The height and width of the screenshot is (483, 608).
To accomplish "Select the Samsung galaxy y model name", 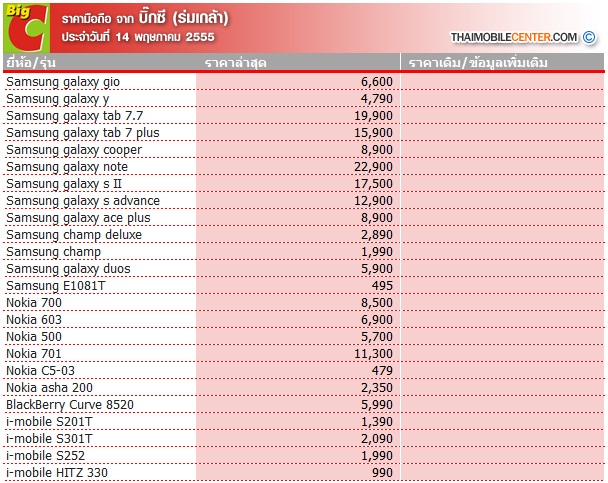I will pos(58,99).
